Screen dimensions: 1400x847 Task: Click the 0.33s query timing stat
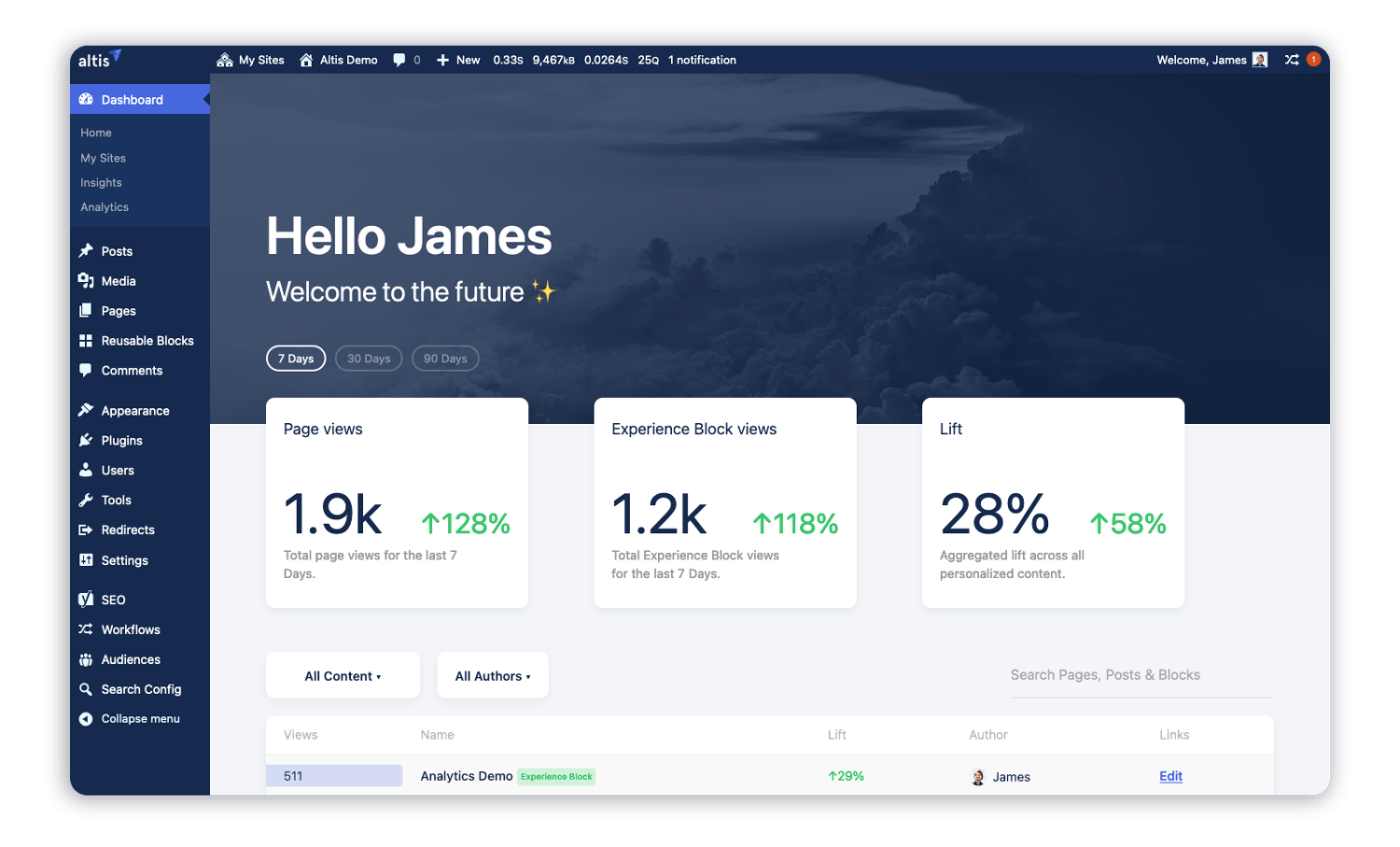[508, 60]
